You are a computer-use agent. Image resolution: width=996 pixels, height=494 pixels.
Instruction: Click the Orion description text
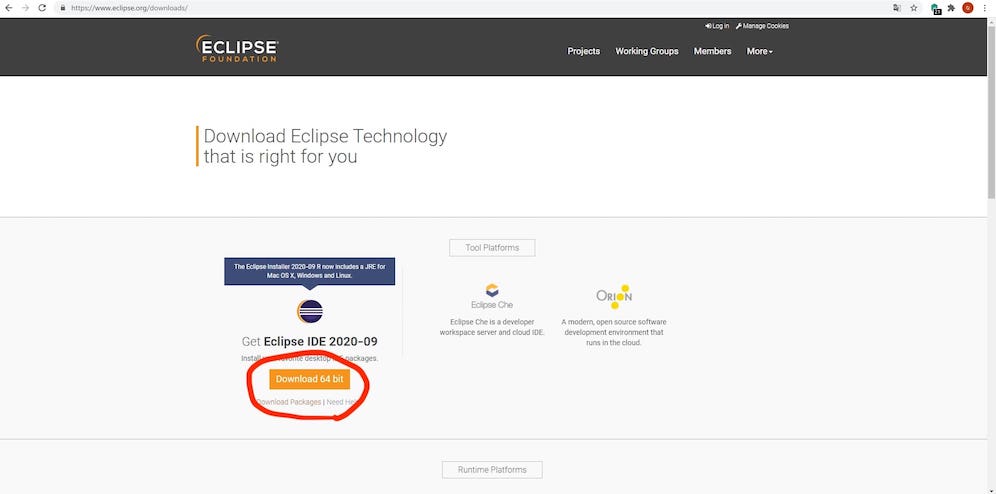tap(614, 332)
